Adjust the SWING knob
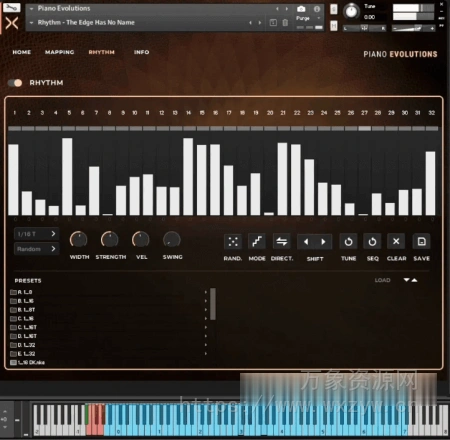The height and width of the screenshot is (440, 450). tap(172, 240)
